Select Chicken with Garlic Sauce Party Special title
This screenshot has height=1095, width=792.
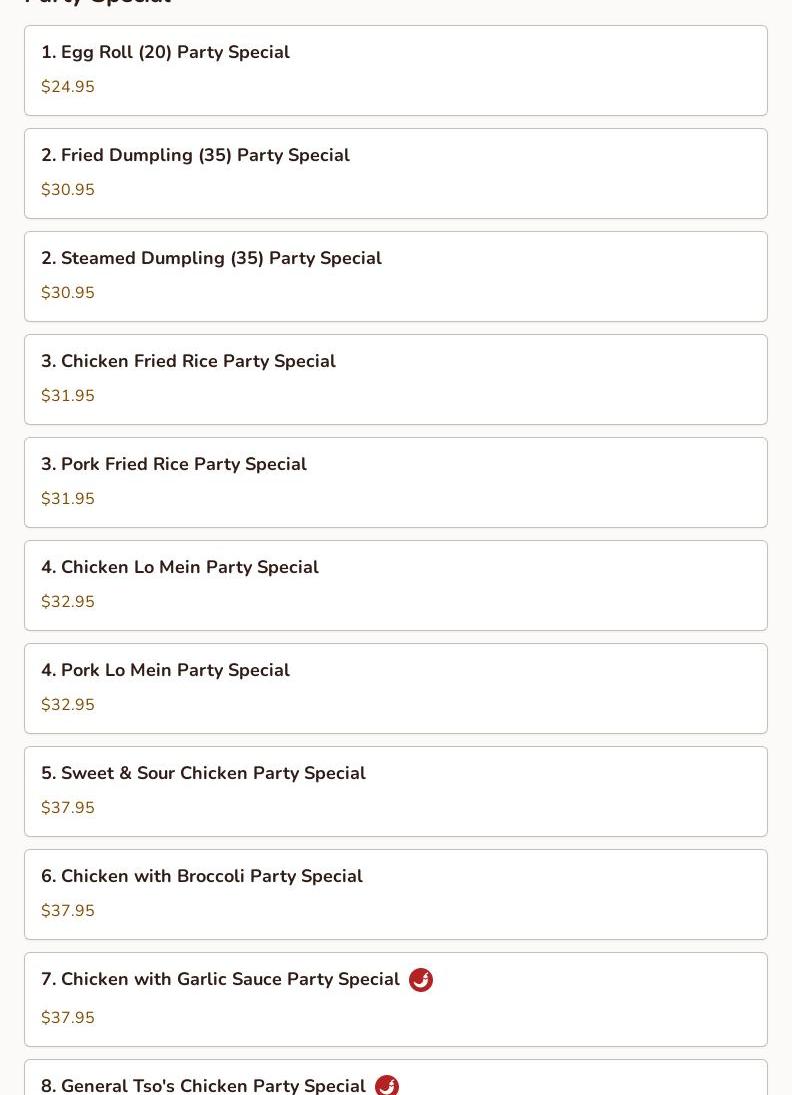coord(220,979)
